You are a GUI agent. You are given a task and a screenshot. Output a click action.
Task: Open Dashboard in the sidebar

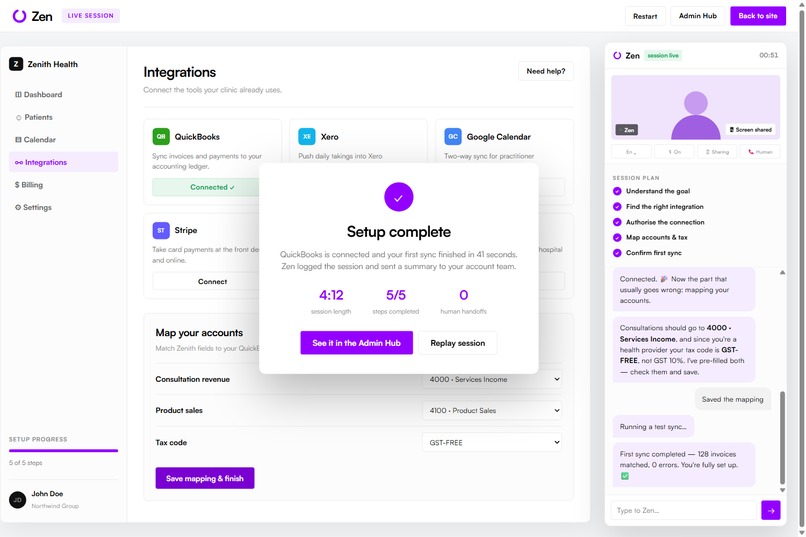pyautogui.click(x=63, y=95)
